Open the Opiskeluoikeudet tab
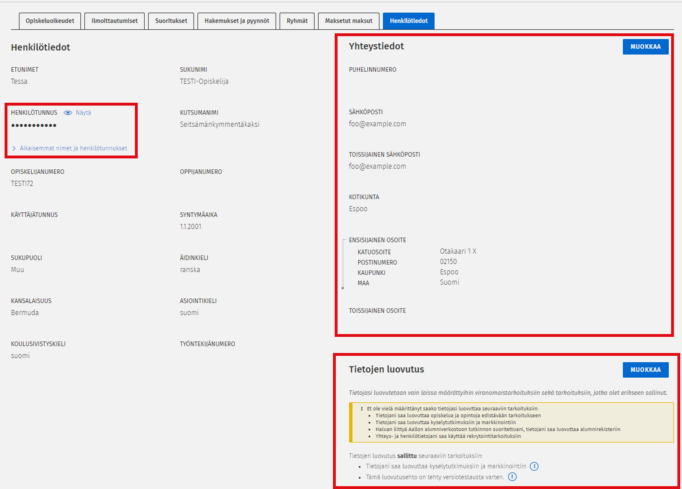Screen dimensions: 682x489 [49, 19]
